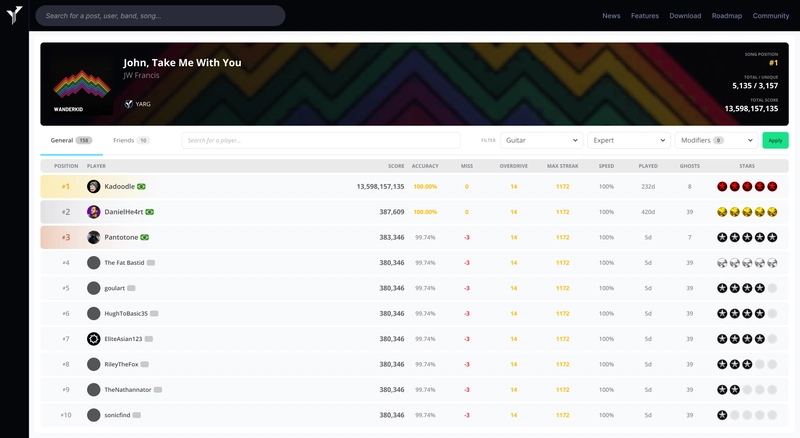Sort by the GHOSTS column header

690,166
